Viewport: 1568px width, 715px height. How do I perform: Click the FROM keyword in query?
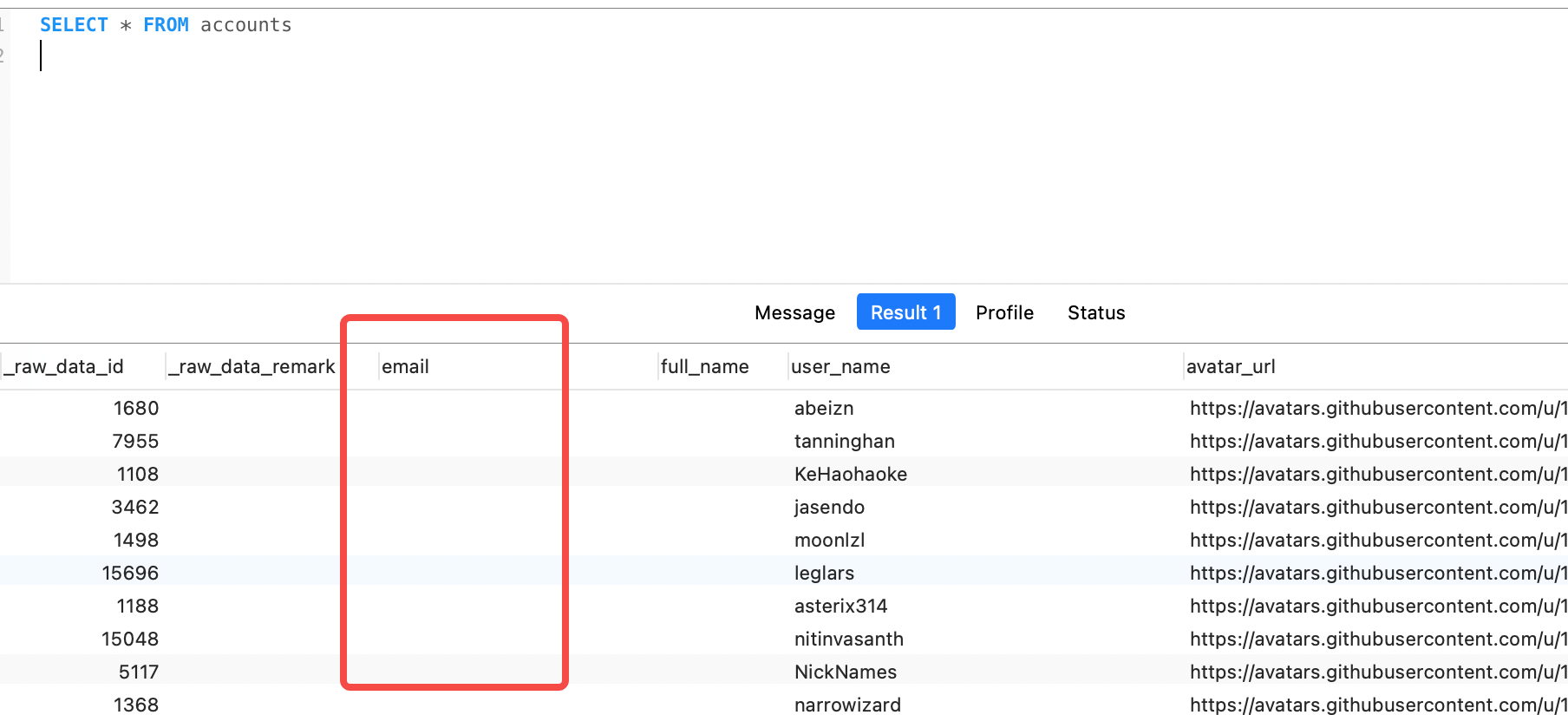[166, 25]
